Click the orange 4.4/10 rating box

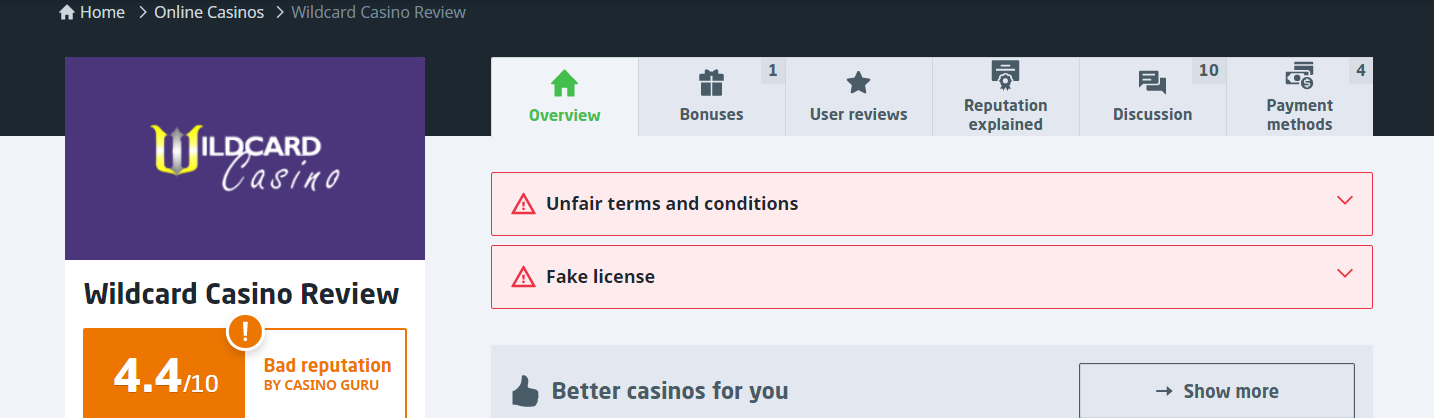164,373
